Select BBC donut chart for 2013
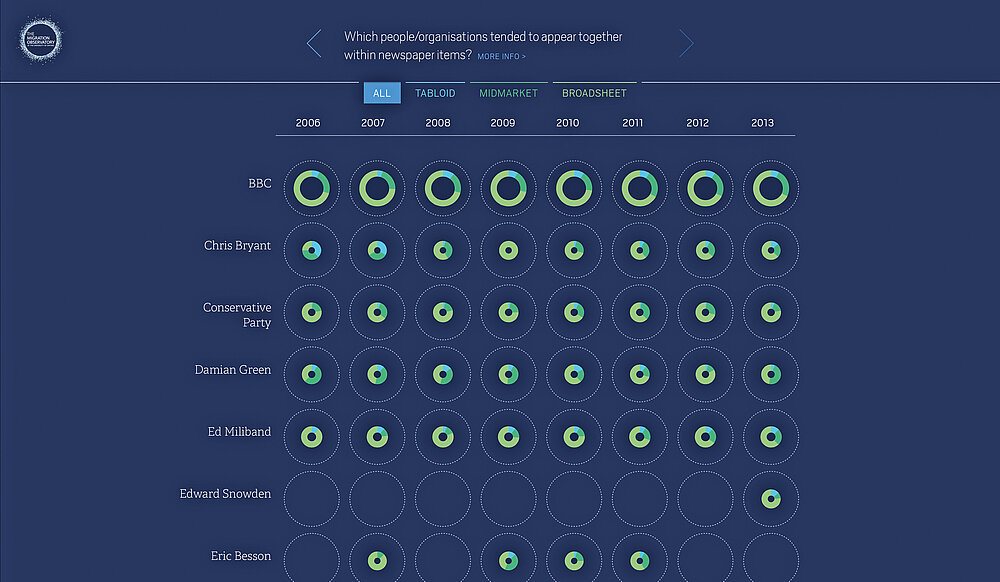This screenshot has width=1000, height=582. tap(771, 188)
